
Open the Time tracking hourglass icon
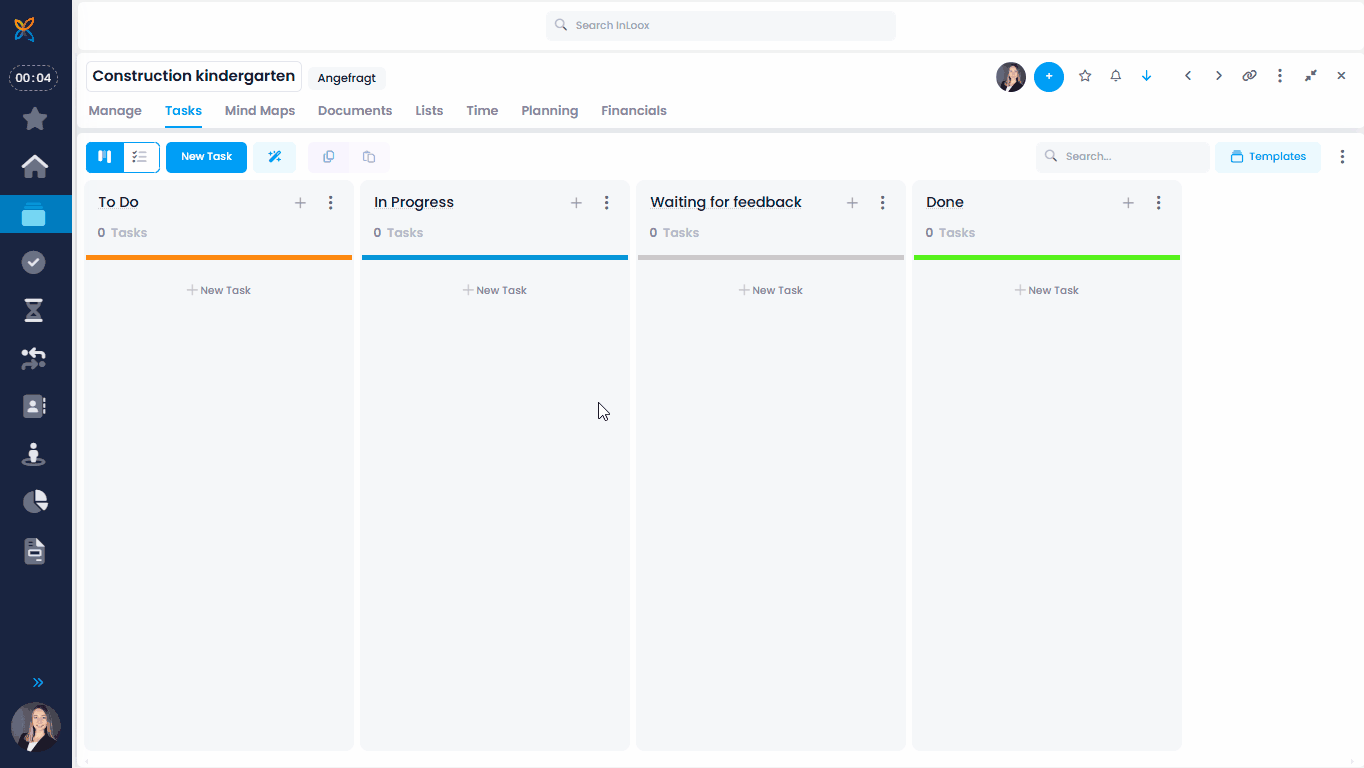pyautogui.click(x=33, y=310)
